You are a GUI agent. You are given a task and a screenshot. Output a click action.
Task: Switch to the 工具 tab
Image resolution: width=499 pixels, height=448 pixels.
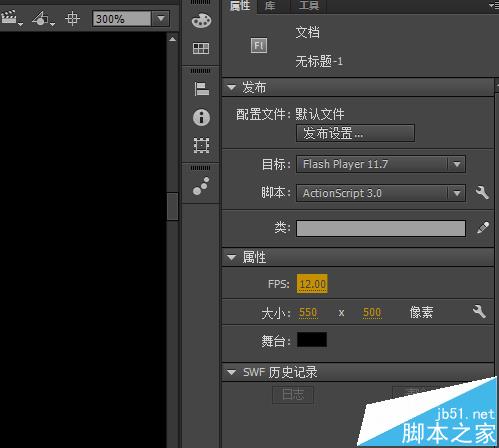click(309, 6)
